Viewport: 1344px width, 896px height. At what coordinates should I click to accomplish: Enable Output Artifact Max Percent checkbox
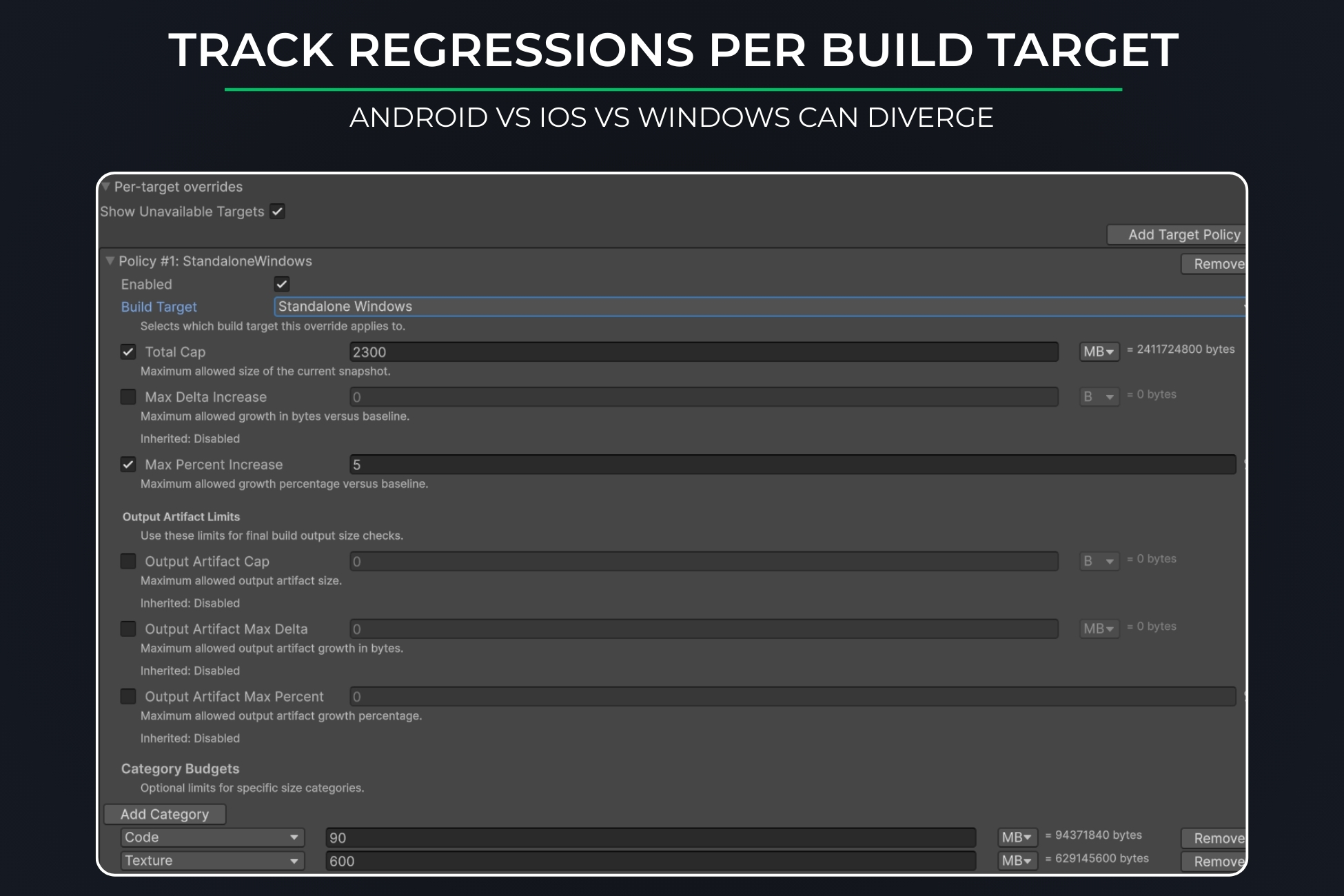[128, 696]
